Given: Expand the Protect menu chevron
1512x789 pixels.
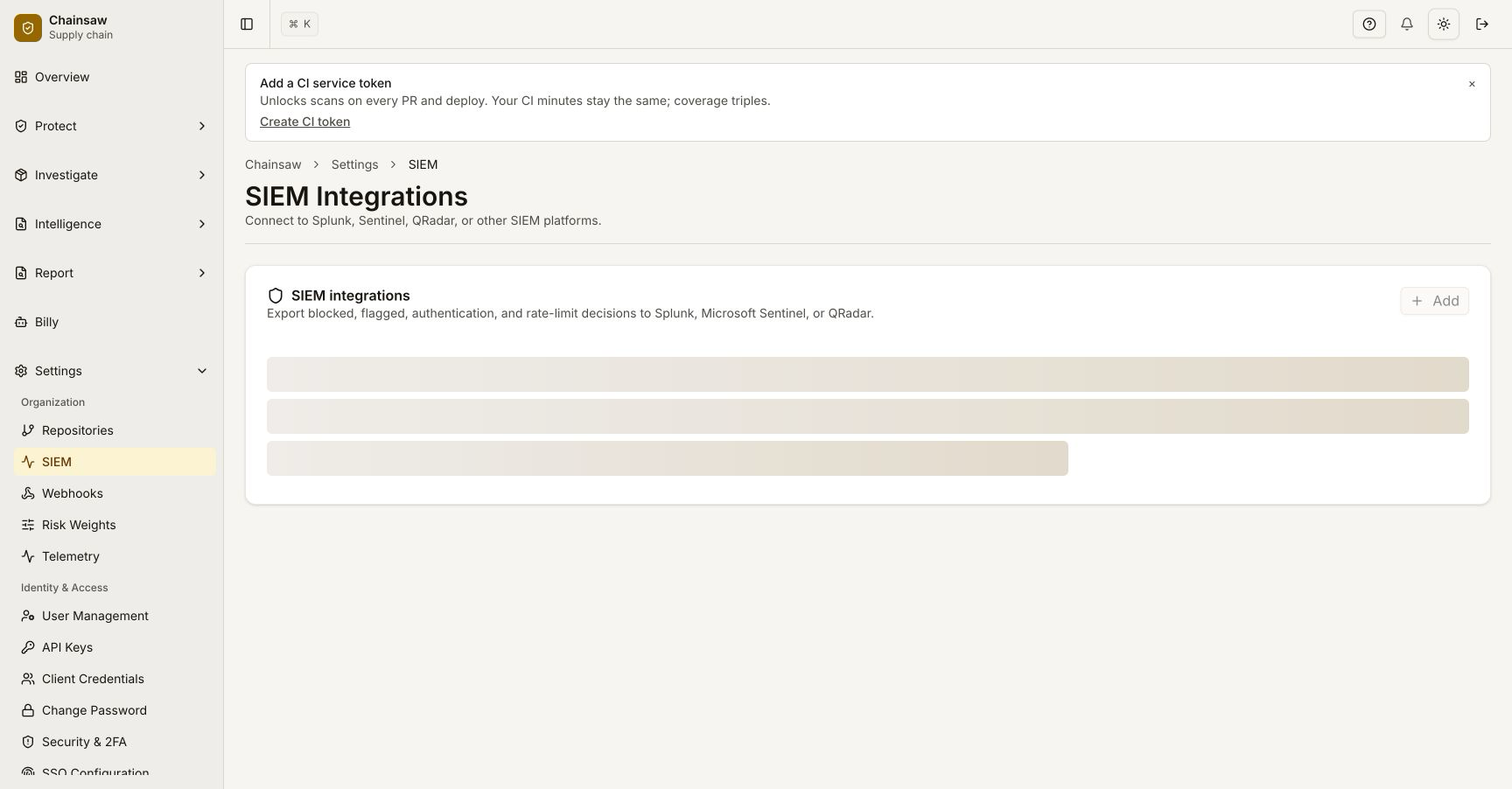Looking at the screenshot, I should click(202, 126).
